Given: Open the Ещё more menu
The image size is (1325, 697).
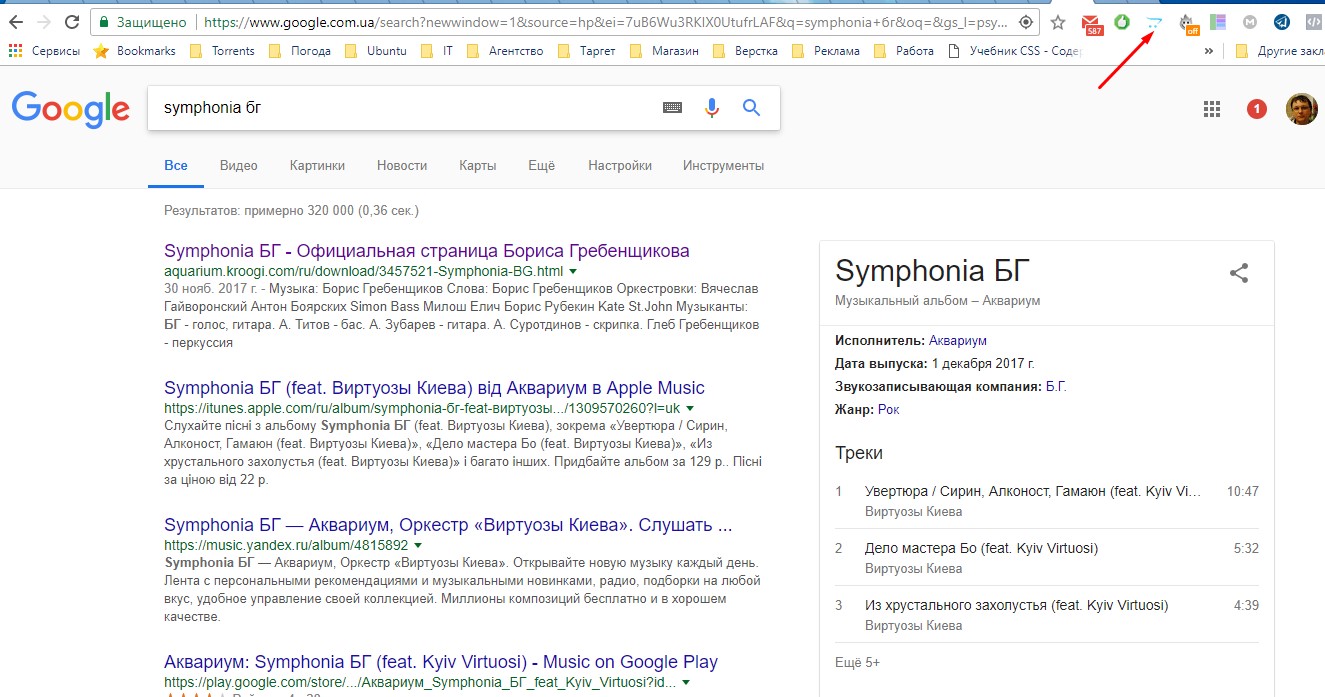Looking at the screenshot, I should pos(541,165).
